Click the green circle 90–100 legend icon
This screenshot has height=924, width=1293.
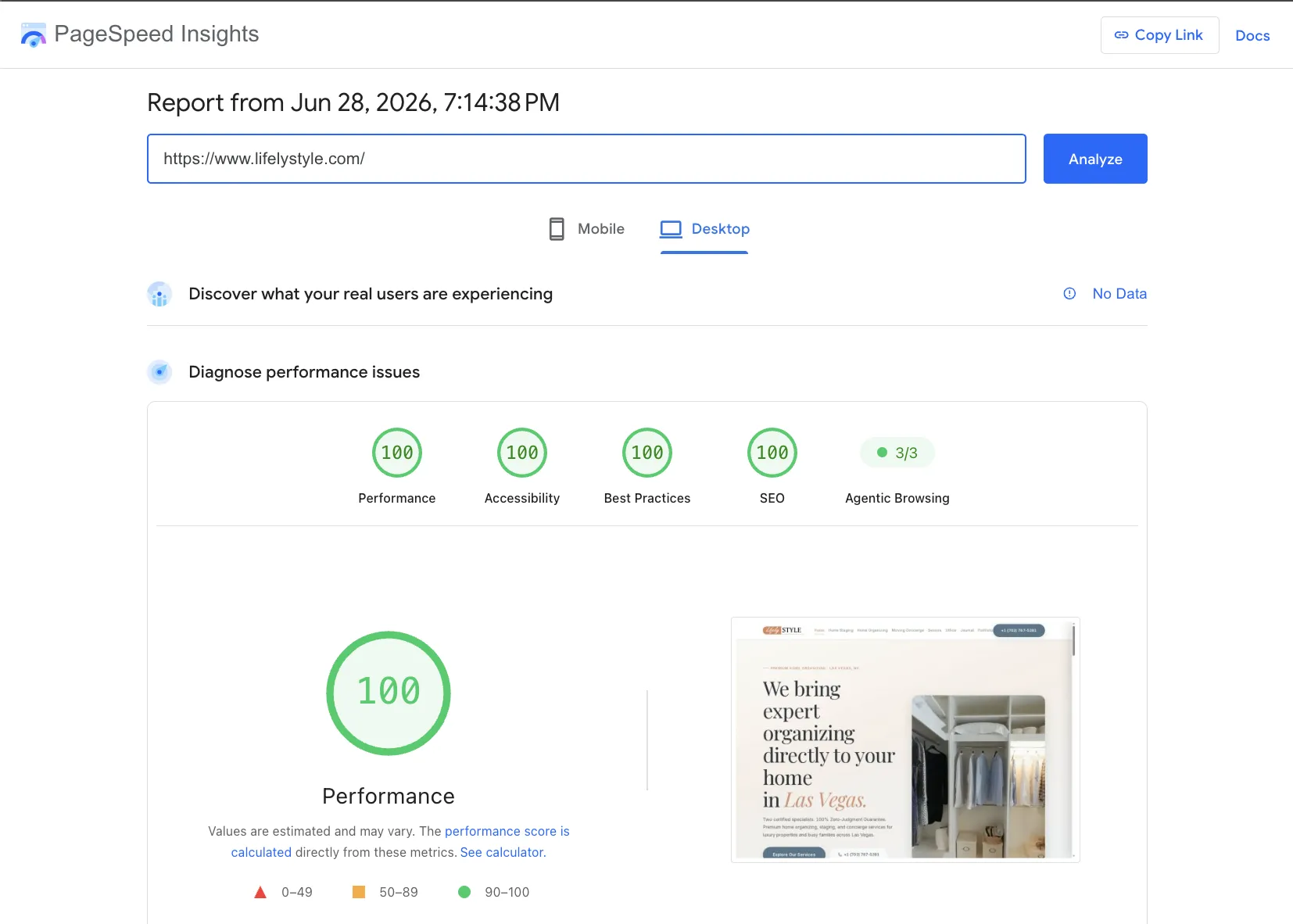coord(464,892)
